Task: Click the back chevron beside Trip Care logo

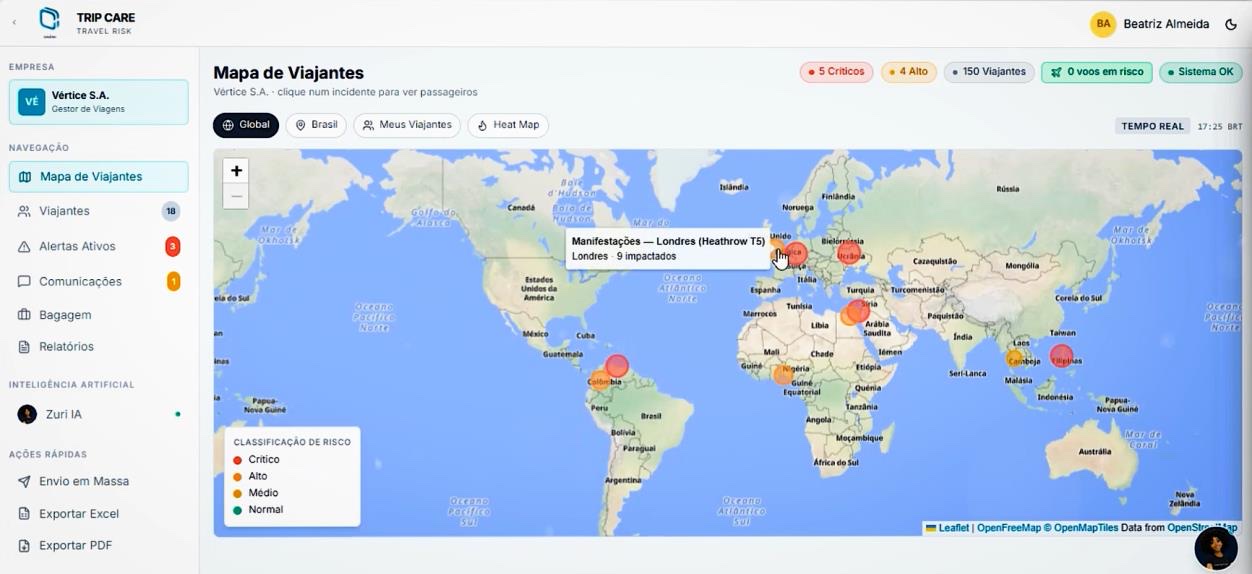Action: 14,22
